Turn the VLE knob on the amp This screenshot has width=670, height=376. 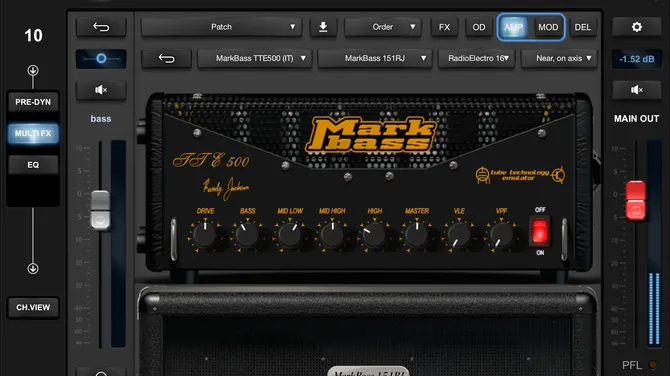(459, 235)
